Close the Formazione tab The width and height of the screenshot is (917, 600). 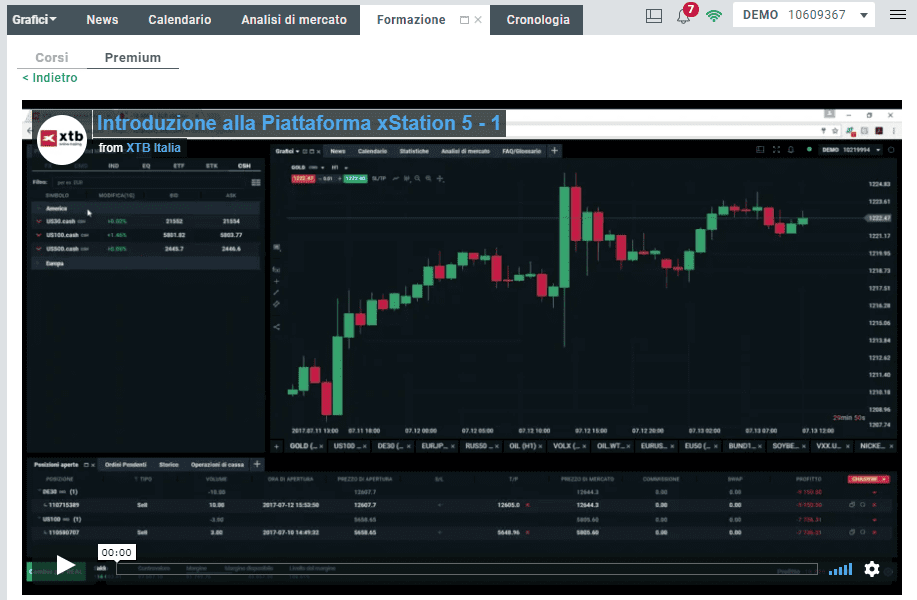click(478, 20)
